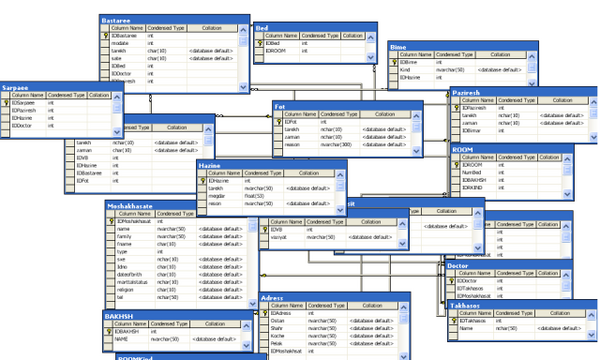
Task: Select the key icon beside IDHazine in Hazine table
Action: click(203, 181)
